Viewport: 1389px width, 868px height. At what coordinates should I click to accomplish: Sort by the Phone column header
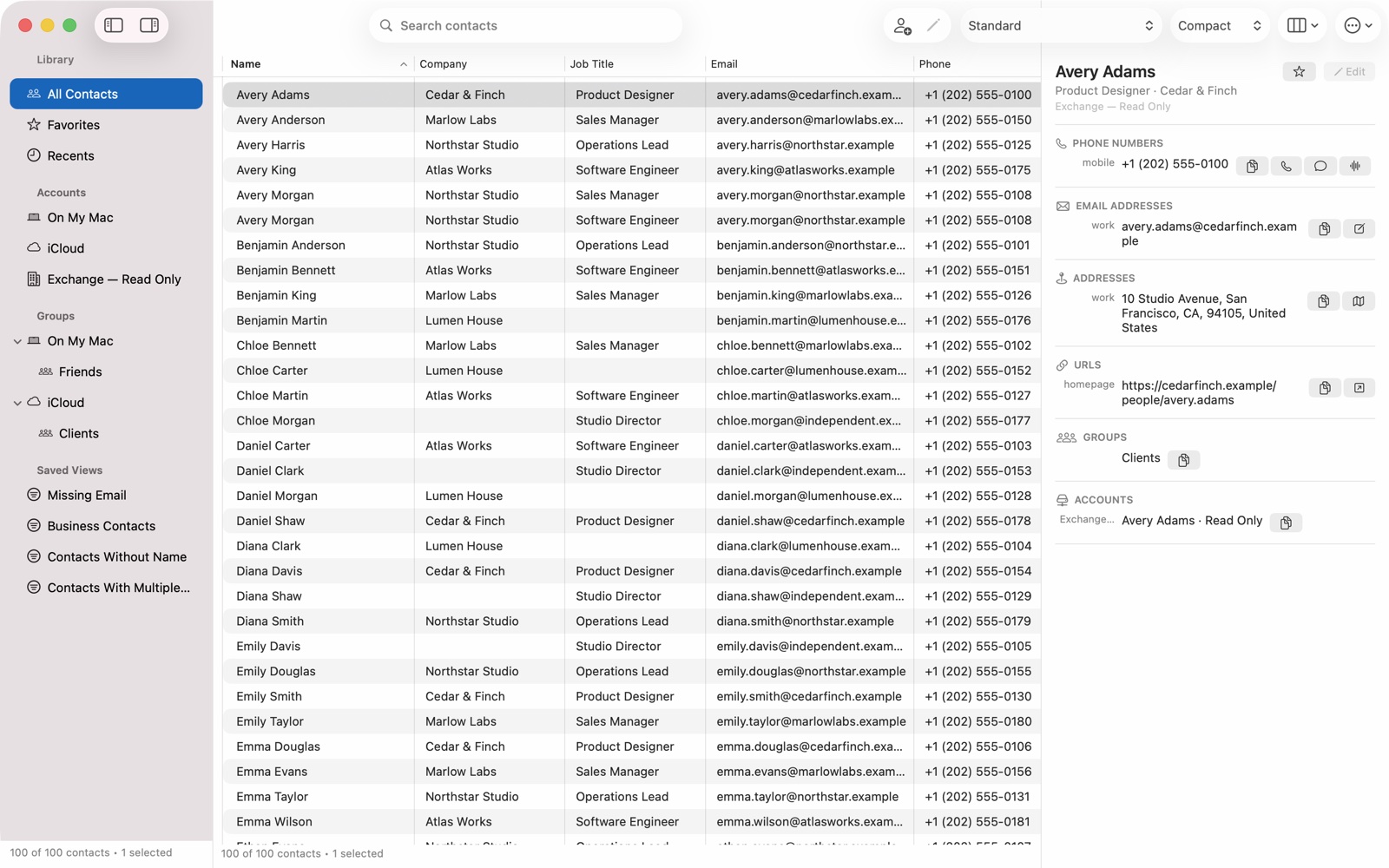coord(977,64)
